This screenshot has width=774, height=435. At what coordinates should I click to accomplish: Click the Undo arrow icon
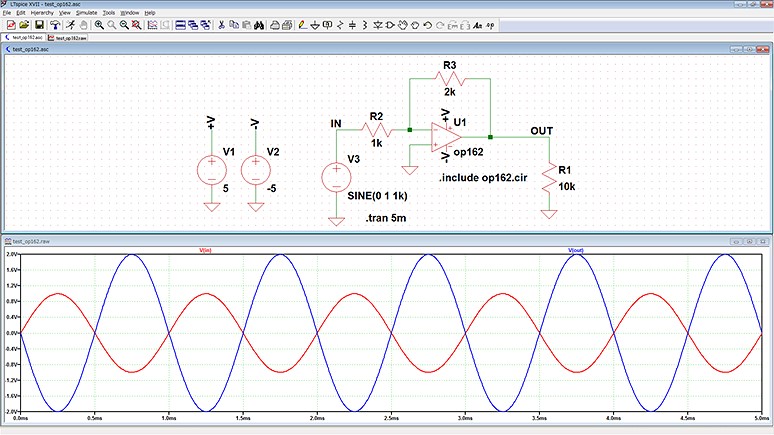pos(427,24)
